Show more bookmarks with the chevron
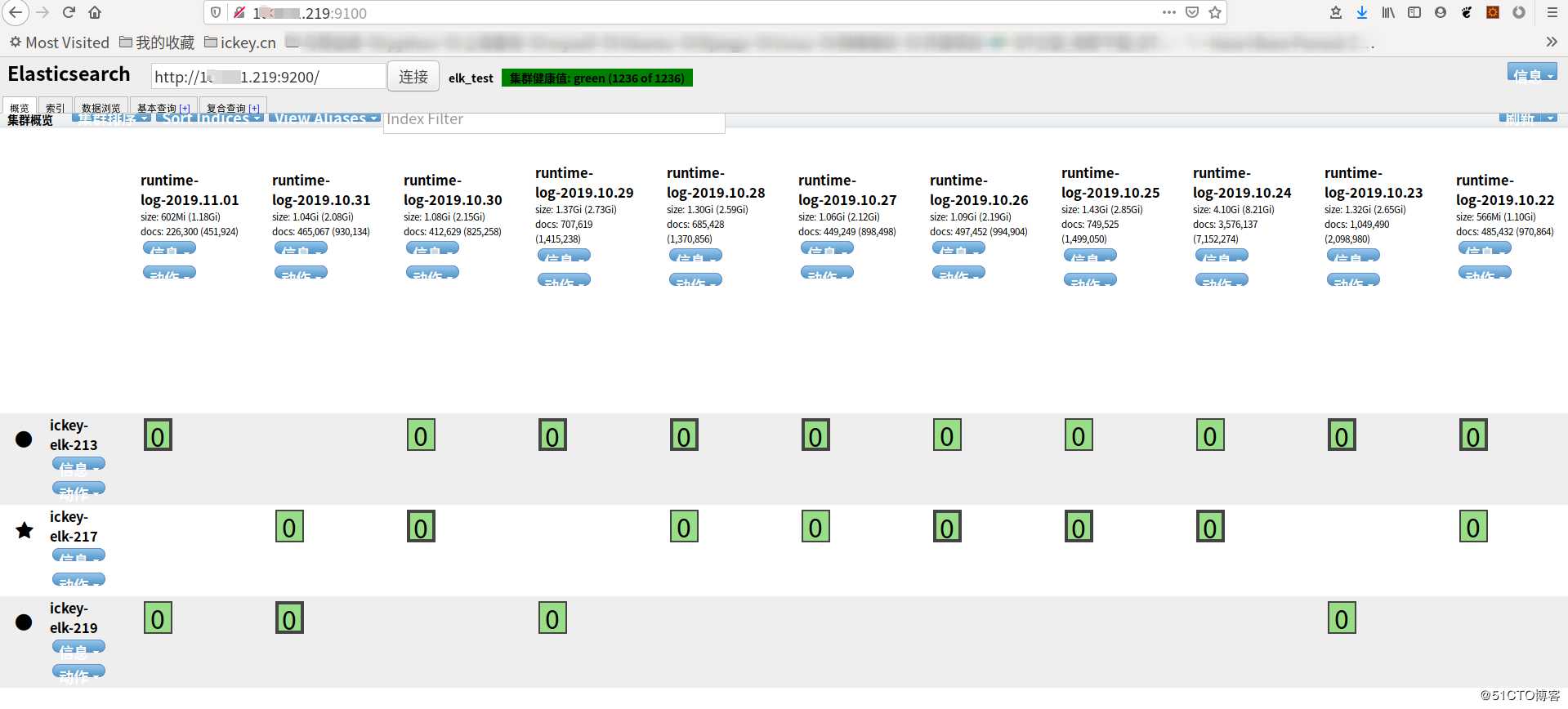This screenshot has height=709, width=1568. (1552, 42)
